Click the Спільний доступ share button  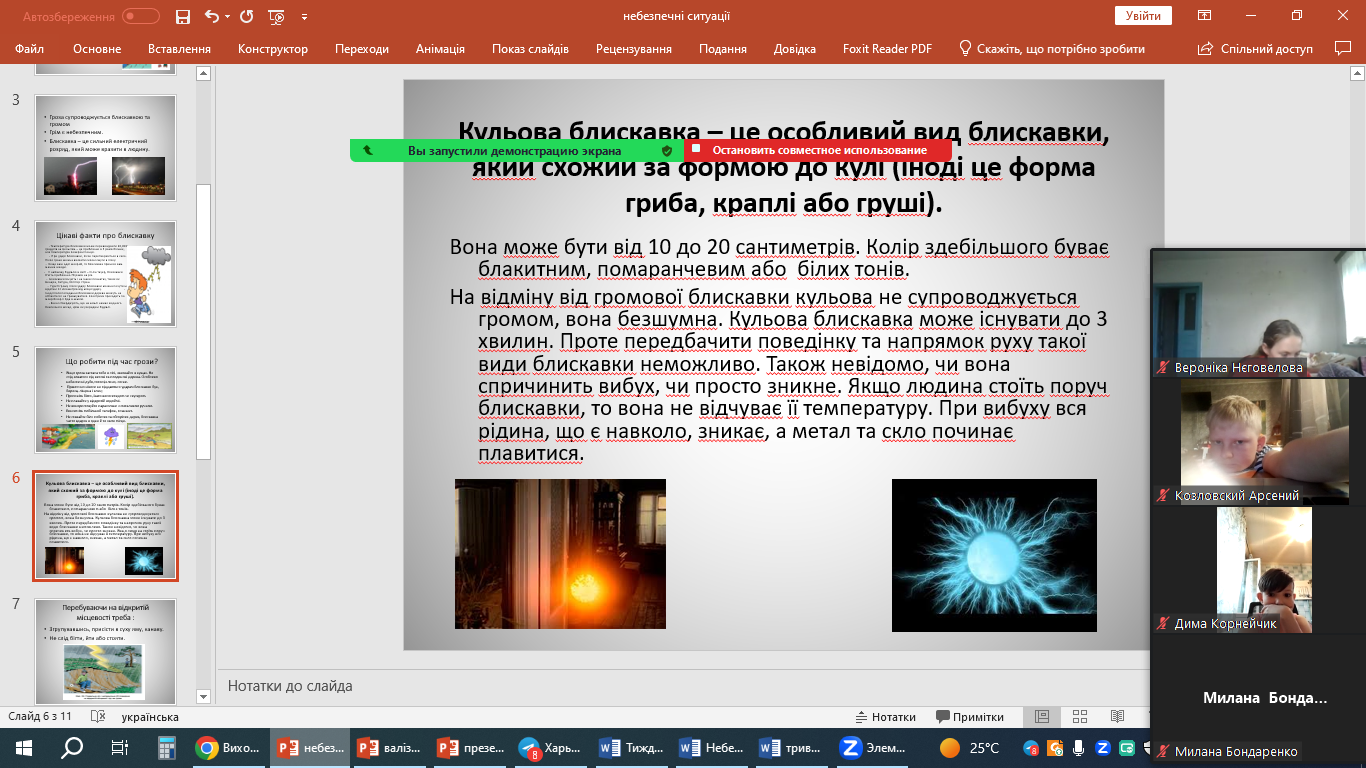[x=1256, y=49]
